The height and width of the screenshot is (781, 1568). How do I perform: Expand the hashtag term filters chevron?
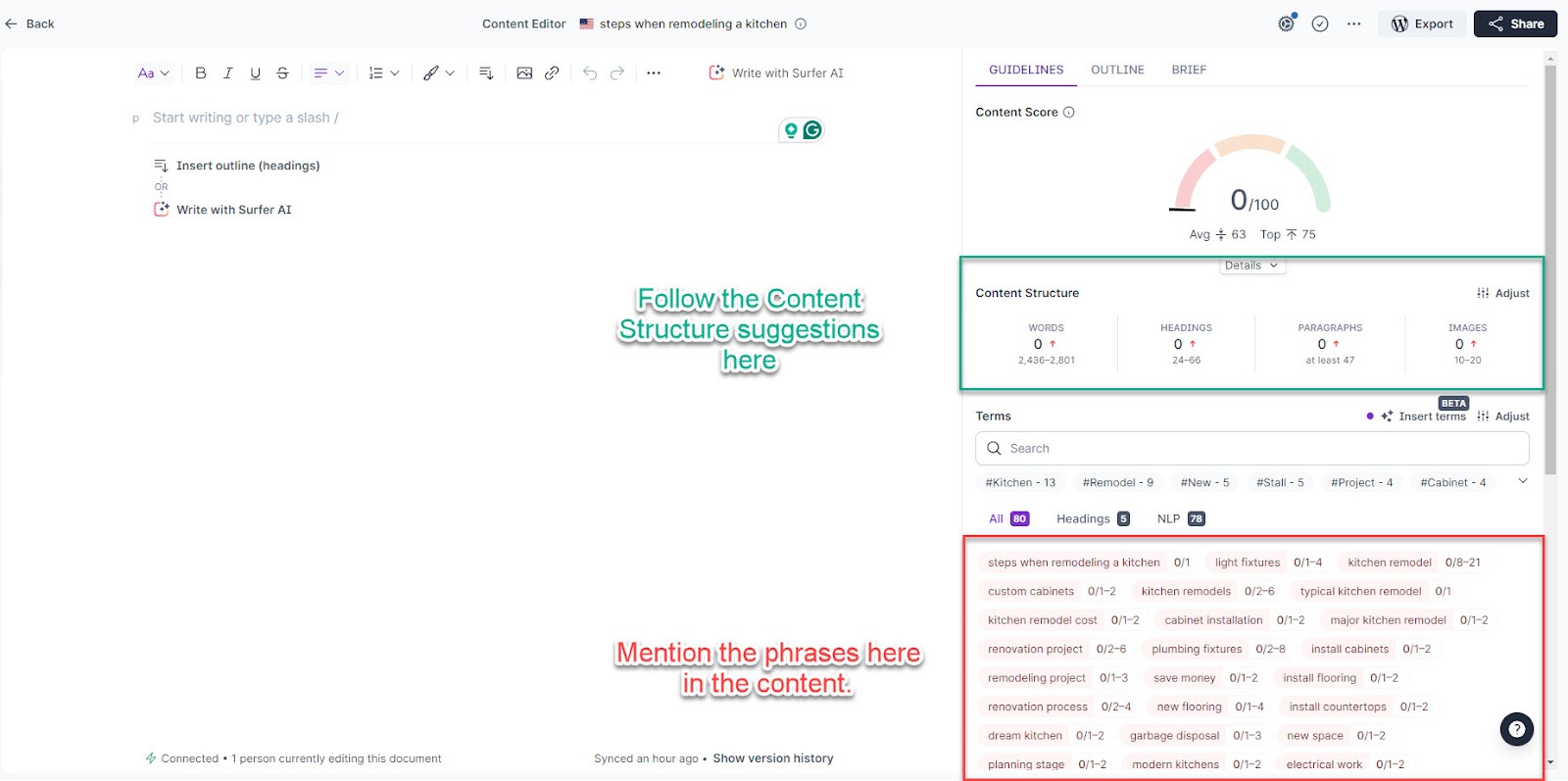pyautogui.click(x=1522, y=481)
